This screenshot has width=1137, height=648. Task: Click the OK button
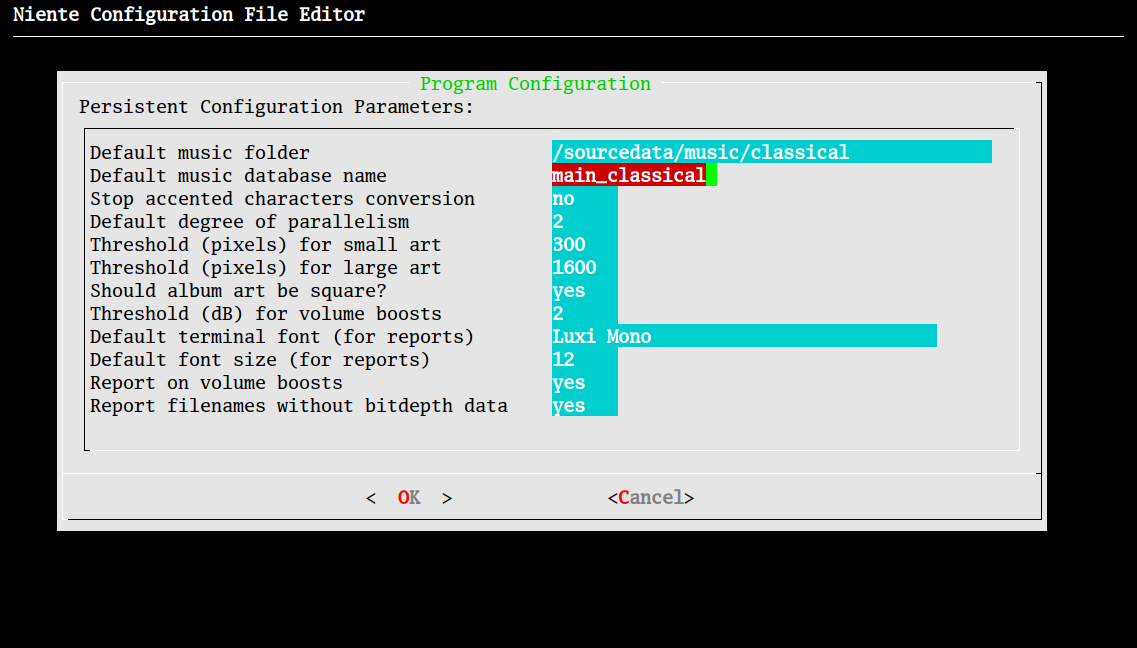(409, 498)
